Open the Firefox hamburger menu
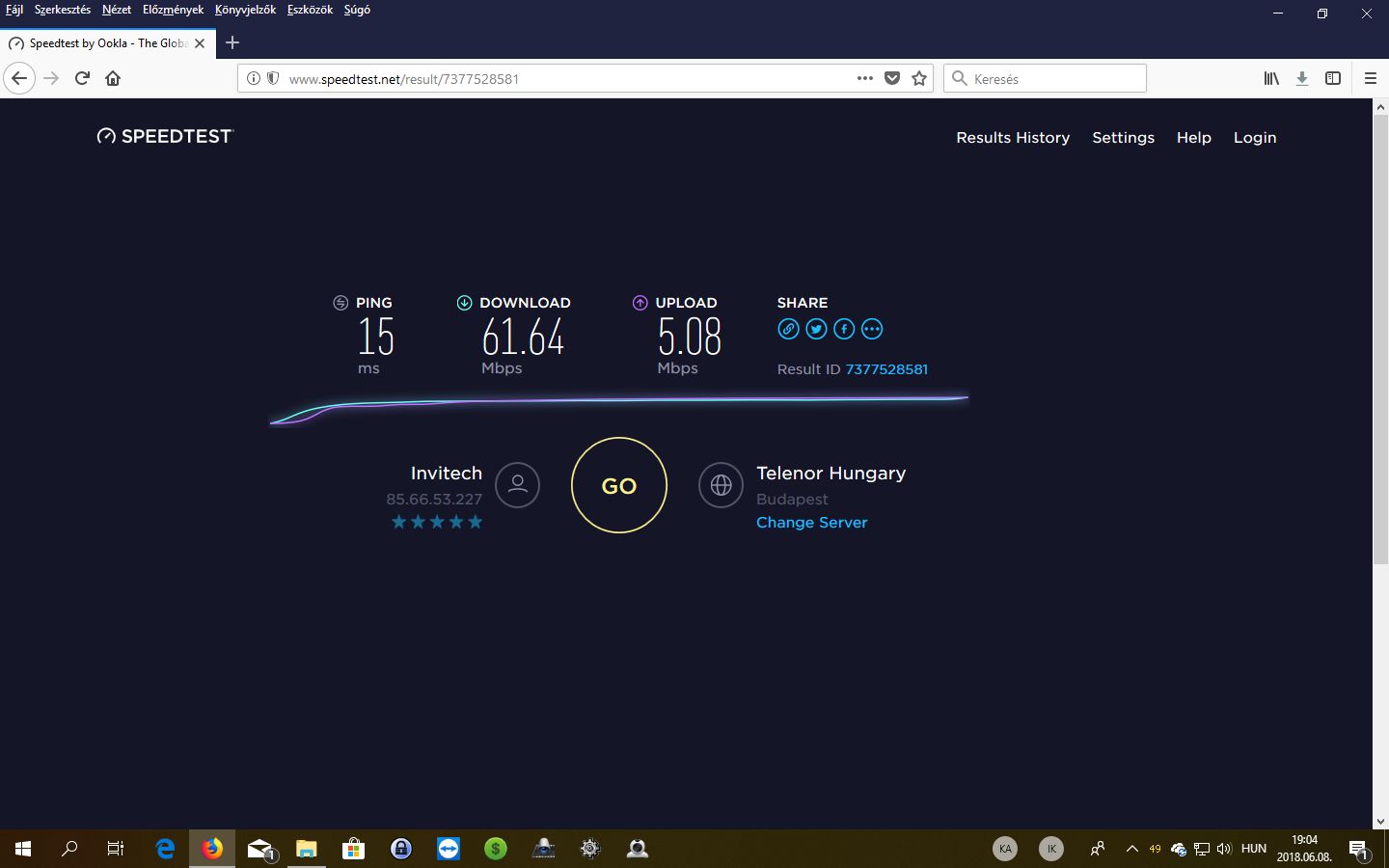This screenshot has height=868, width=1389. 1370,78
